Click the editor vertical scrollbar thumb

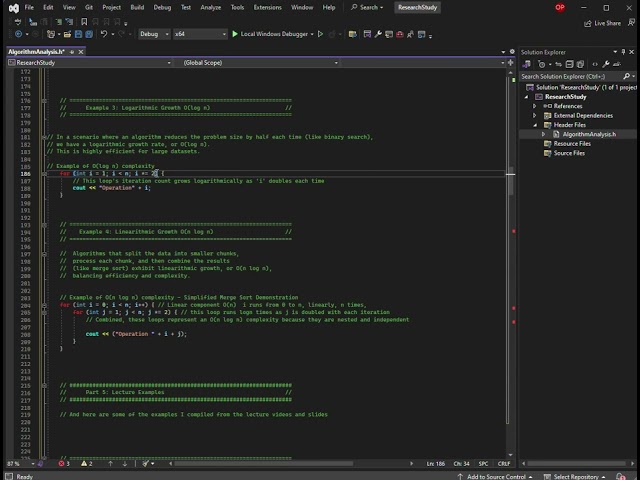(x=510, y=181)
